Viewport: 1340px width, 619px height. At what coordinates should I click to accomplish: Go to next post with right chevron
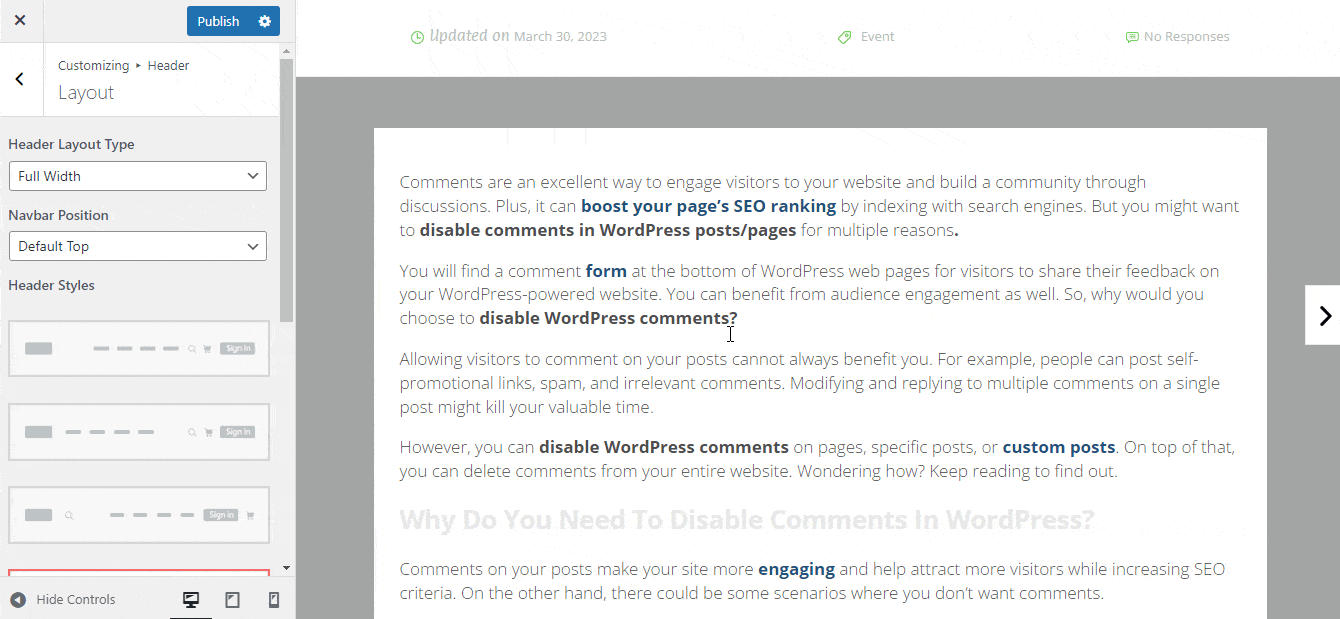tap(1324, 316)
